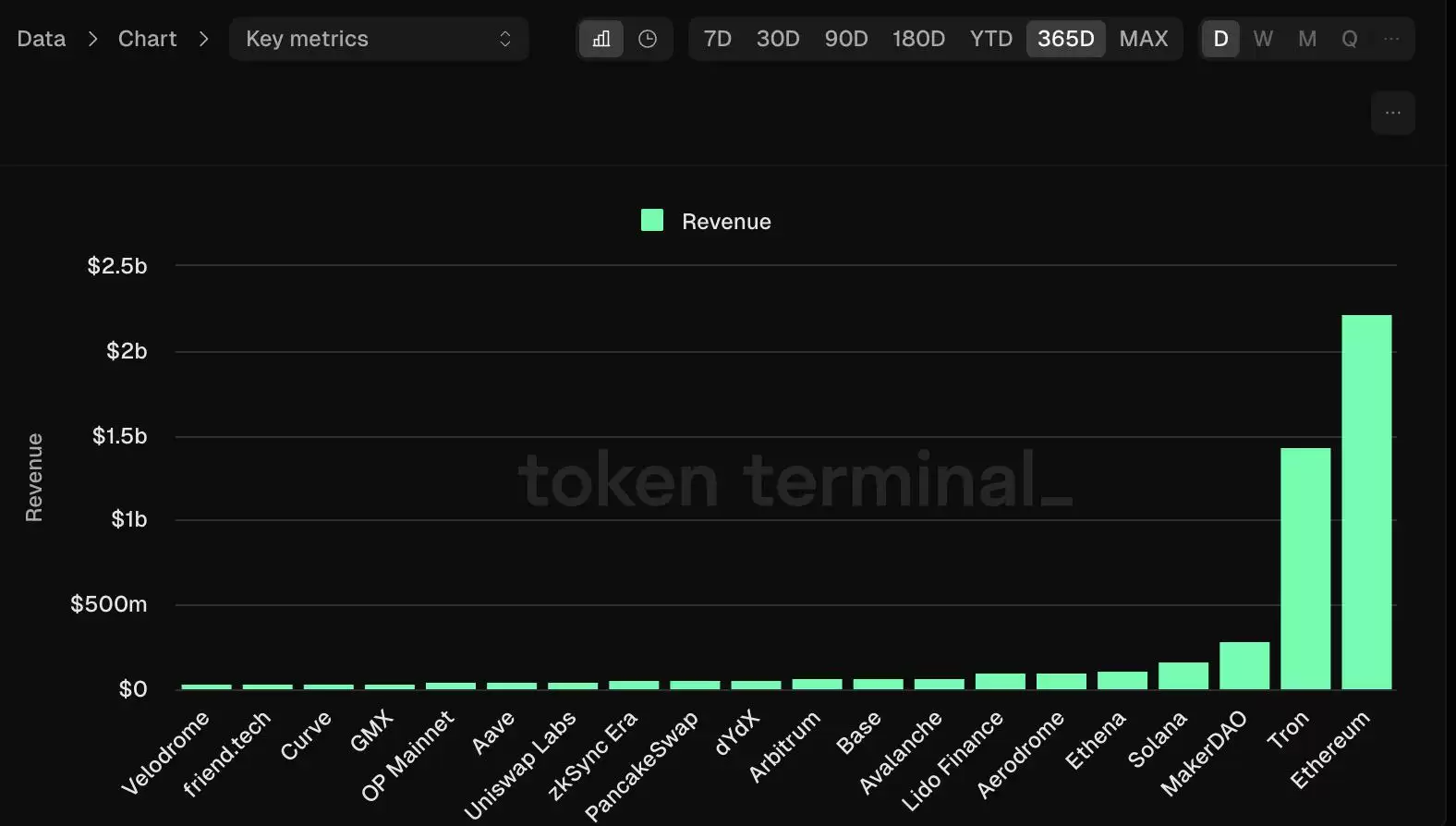The image size is (1456, 826).
Task: Open the Key metrics dropdown
Action: [379, 39]
